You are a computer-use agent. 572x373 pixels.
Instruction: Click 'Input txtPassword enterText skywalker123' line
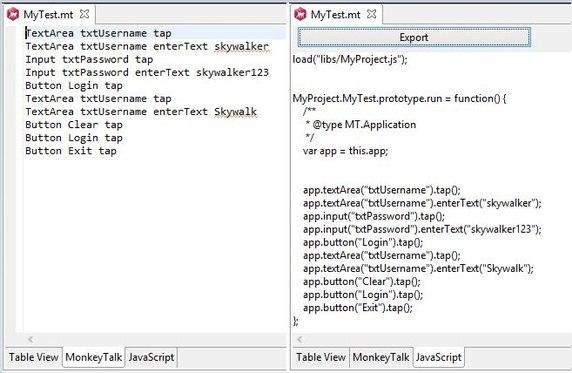(147, 72)
